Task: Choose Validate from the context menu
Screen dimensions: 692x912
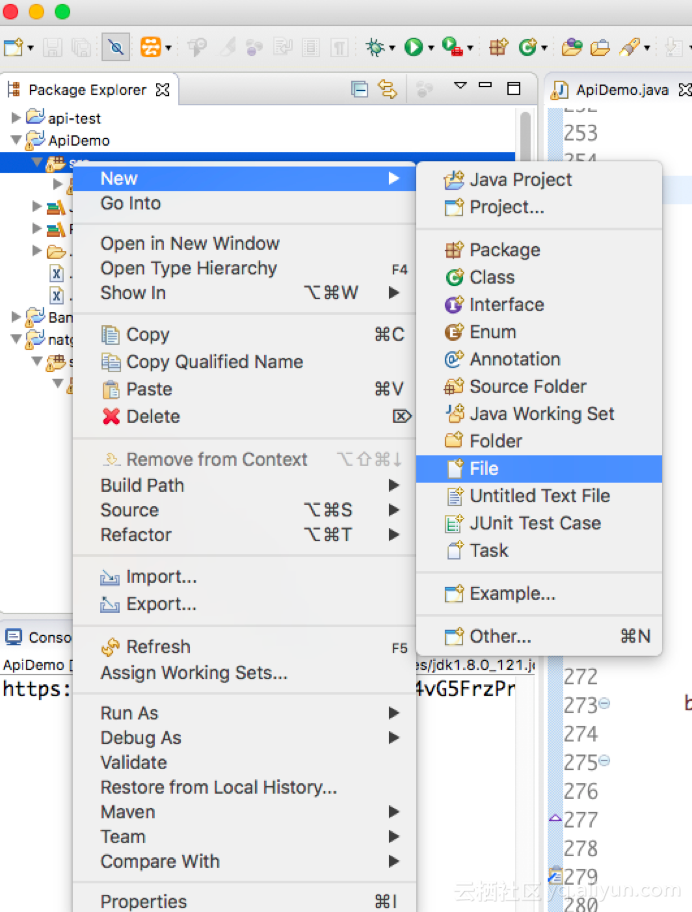Action: [244, 763]
